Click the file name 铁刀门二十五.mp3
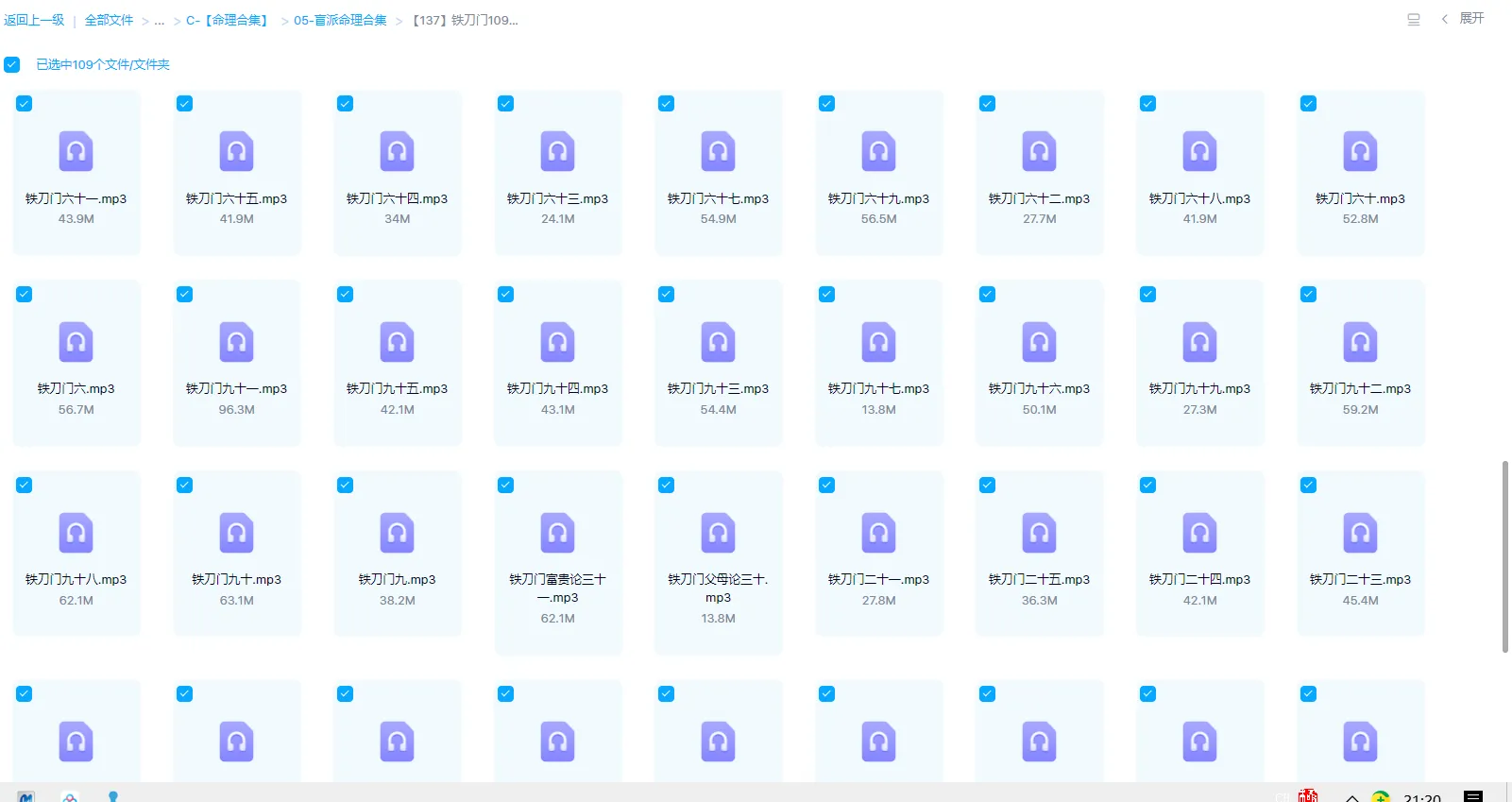This screenshot has height=802, width=1512. pos(1040,579)
